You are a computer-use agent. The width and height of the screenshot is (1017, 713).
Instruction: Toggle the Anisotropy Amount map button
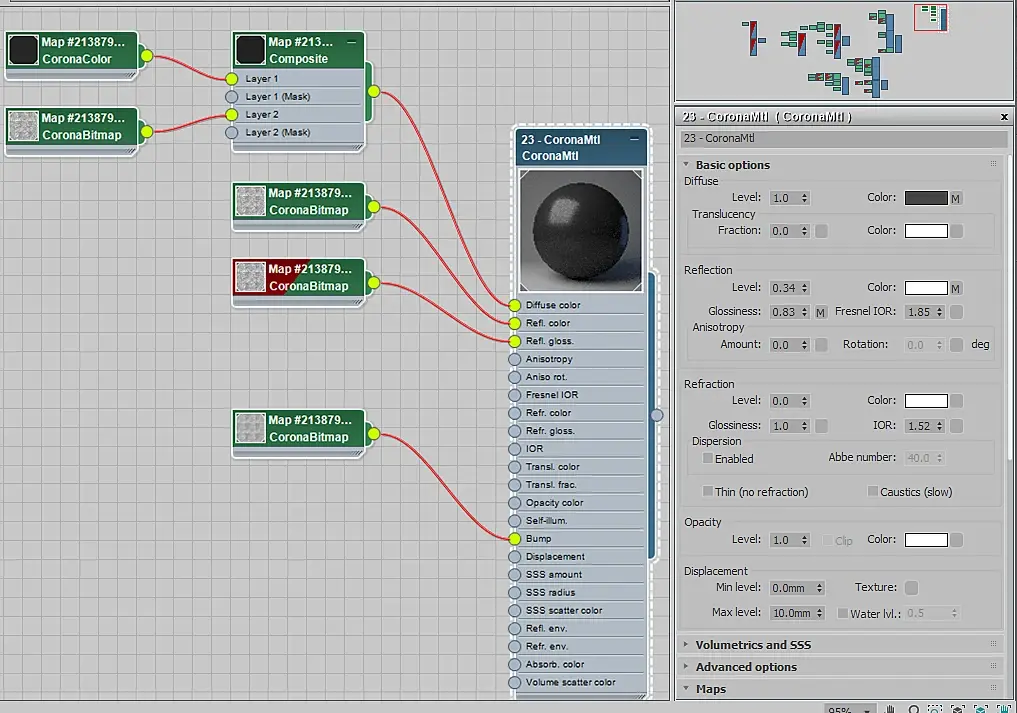click(x=821, y=344)
